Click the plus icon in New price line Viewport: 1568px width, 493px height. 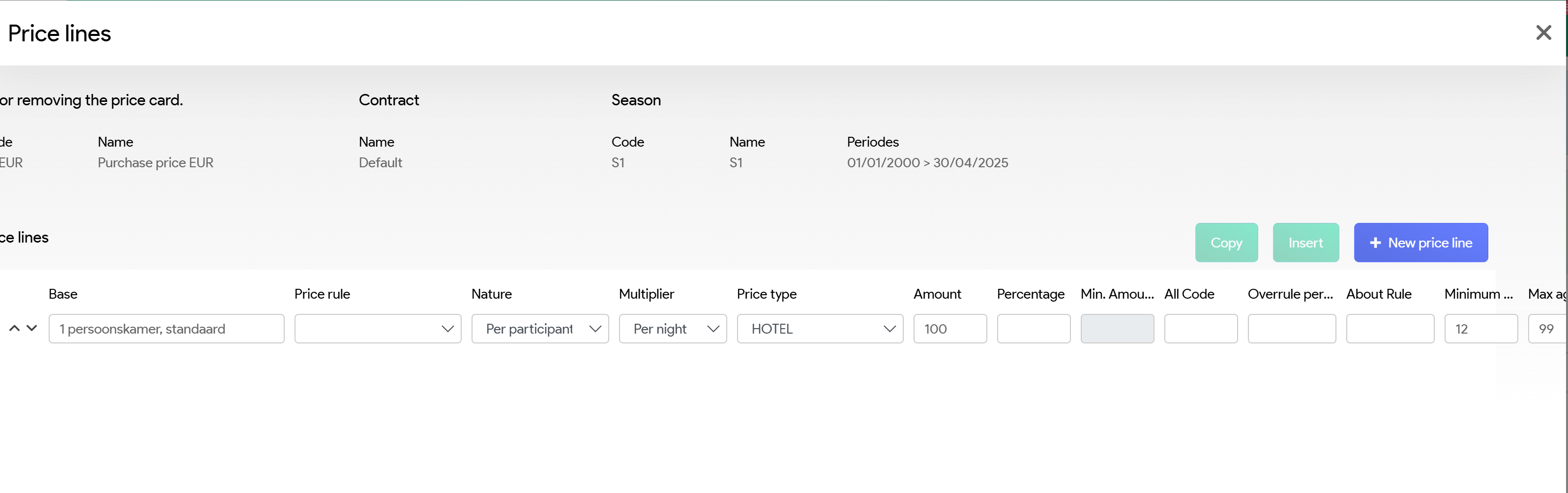point(1375,243)
